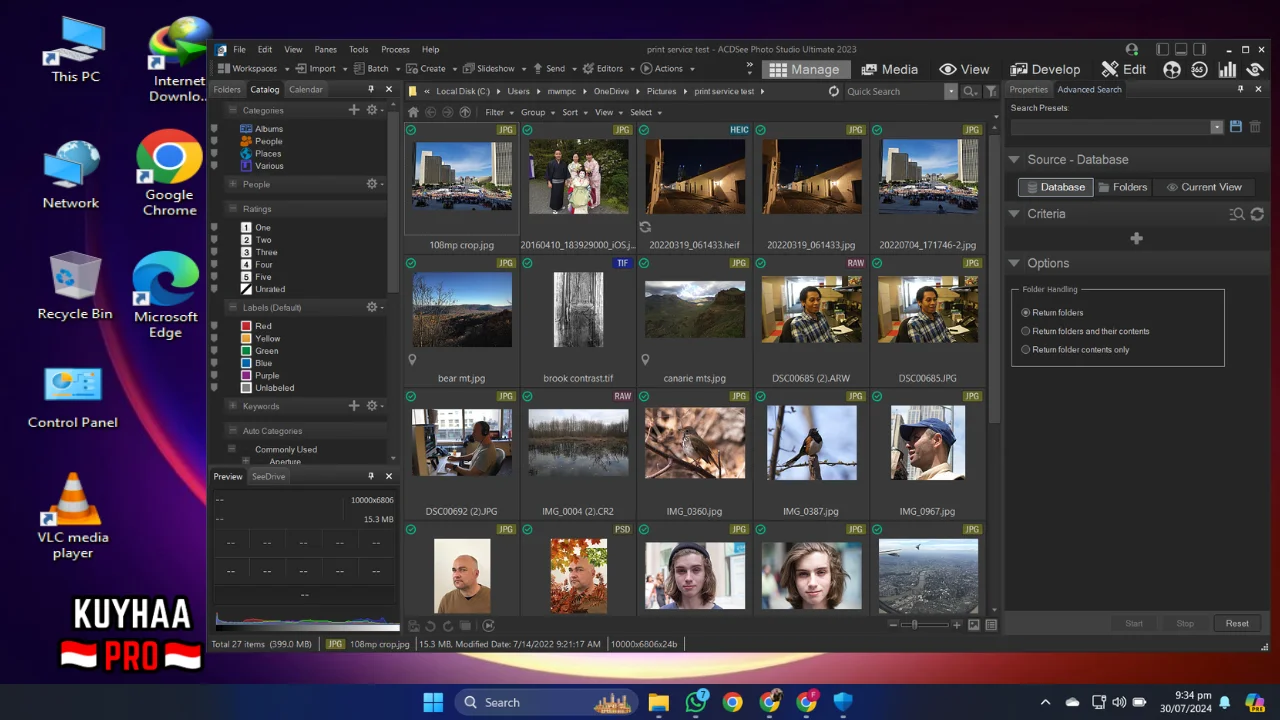Toggle right panel layout icon in title bar
Viewport: 1280px width, 720px height.
click(x=1200, y=49)
